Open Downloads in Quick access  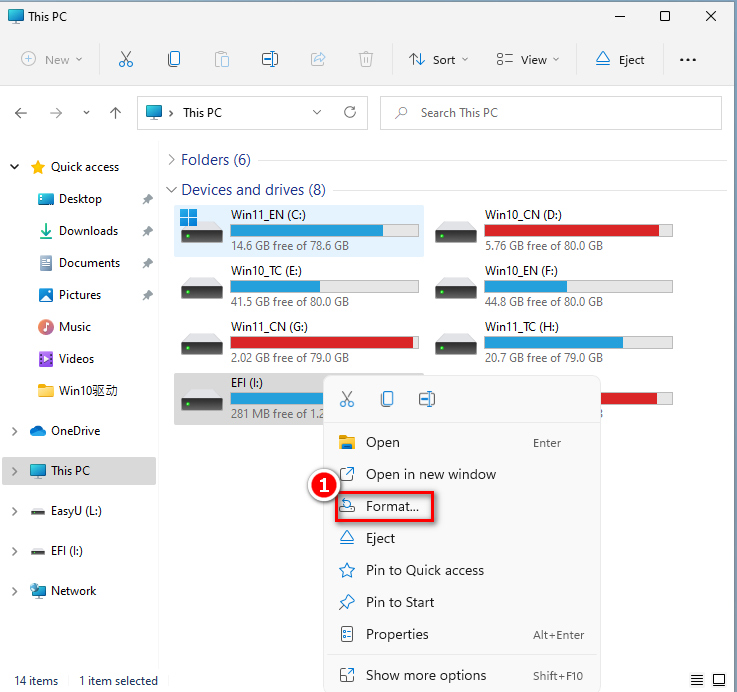click(88, 231)
